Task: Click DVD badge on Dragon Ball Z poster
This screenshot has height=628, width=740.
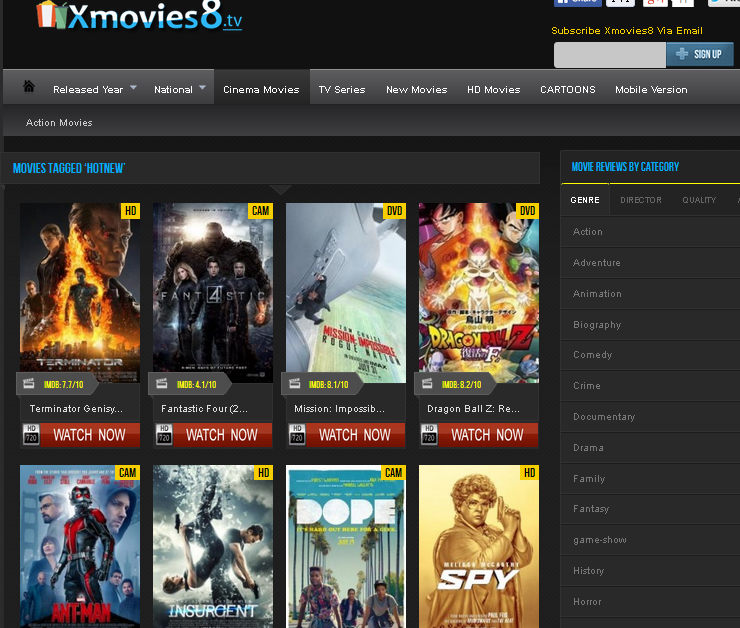Action: (527, 211)
